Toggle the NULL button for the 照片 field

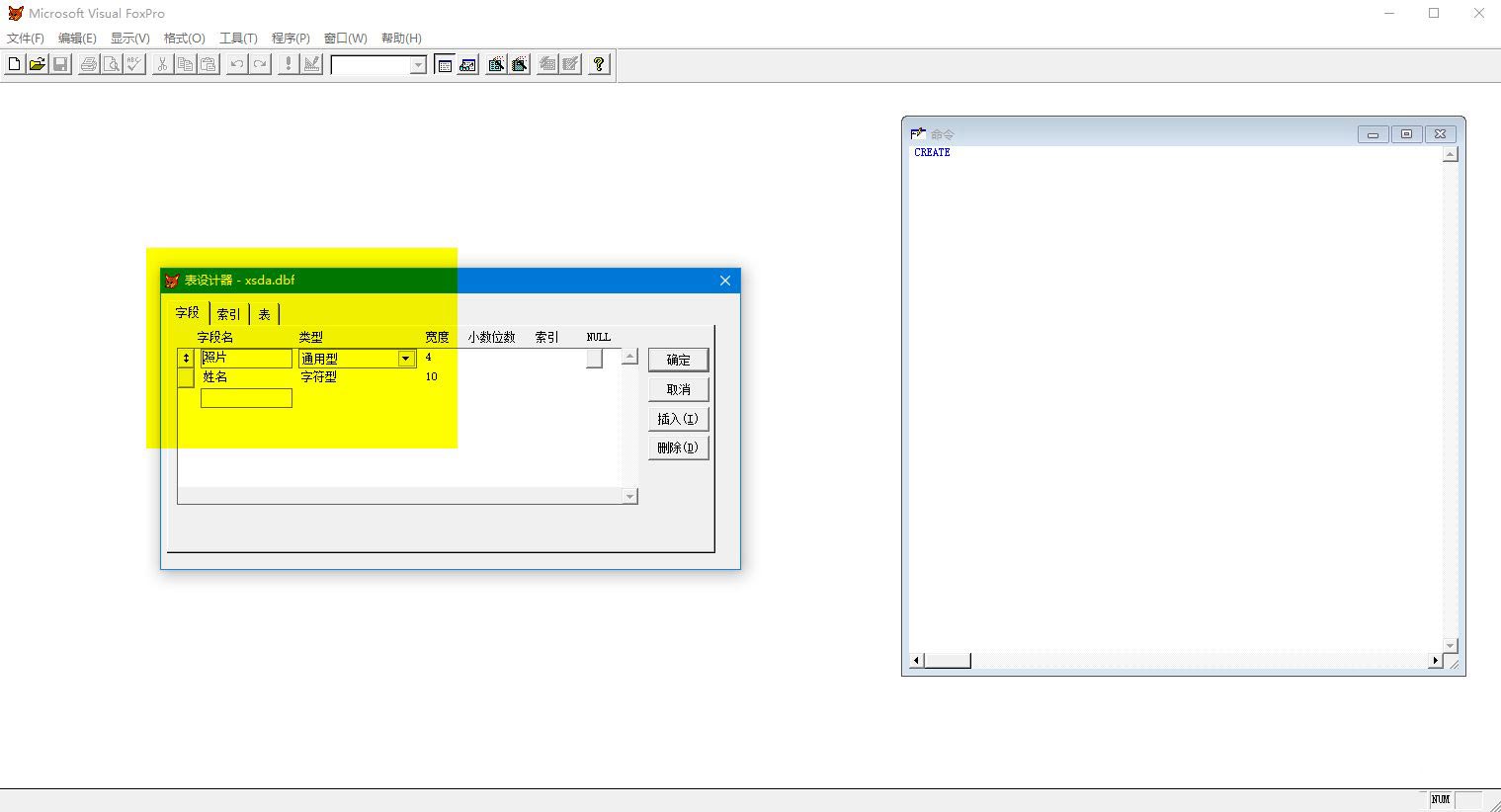[x=594, y=359]
